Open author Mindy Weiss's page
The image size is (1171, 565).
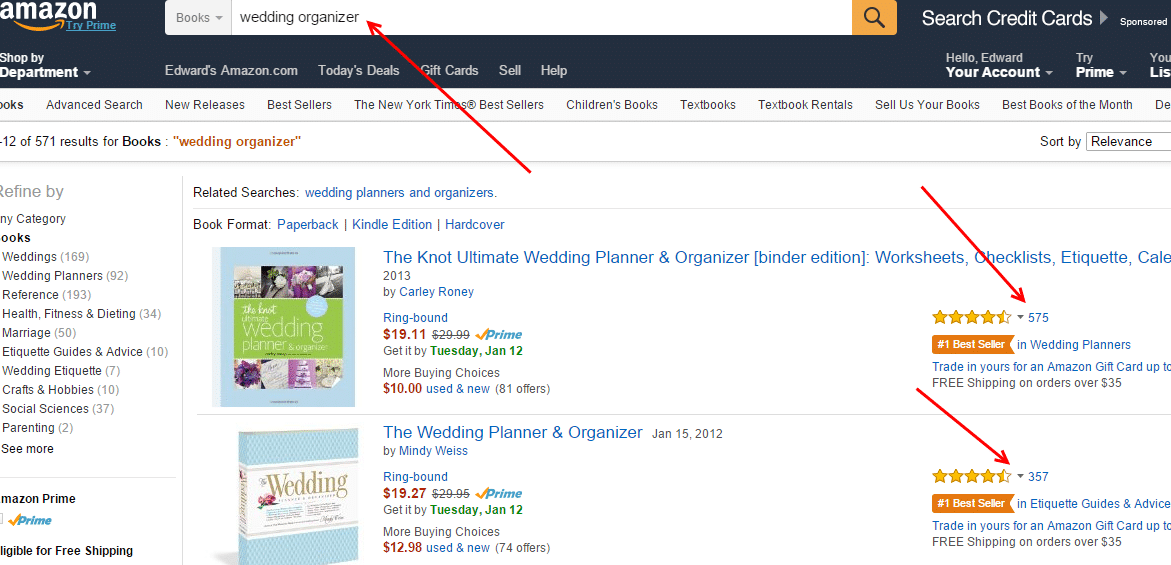click(x=433, y=451)
